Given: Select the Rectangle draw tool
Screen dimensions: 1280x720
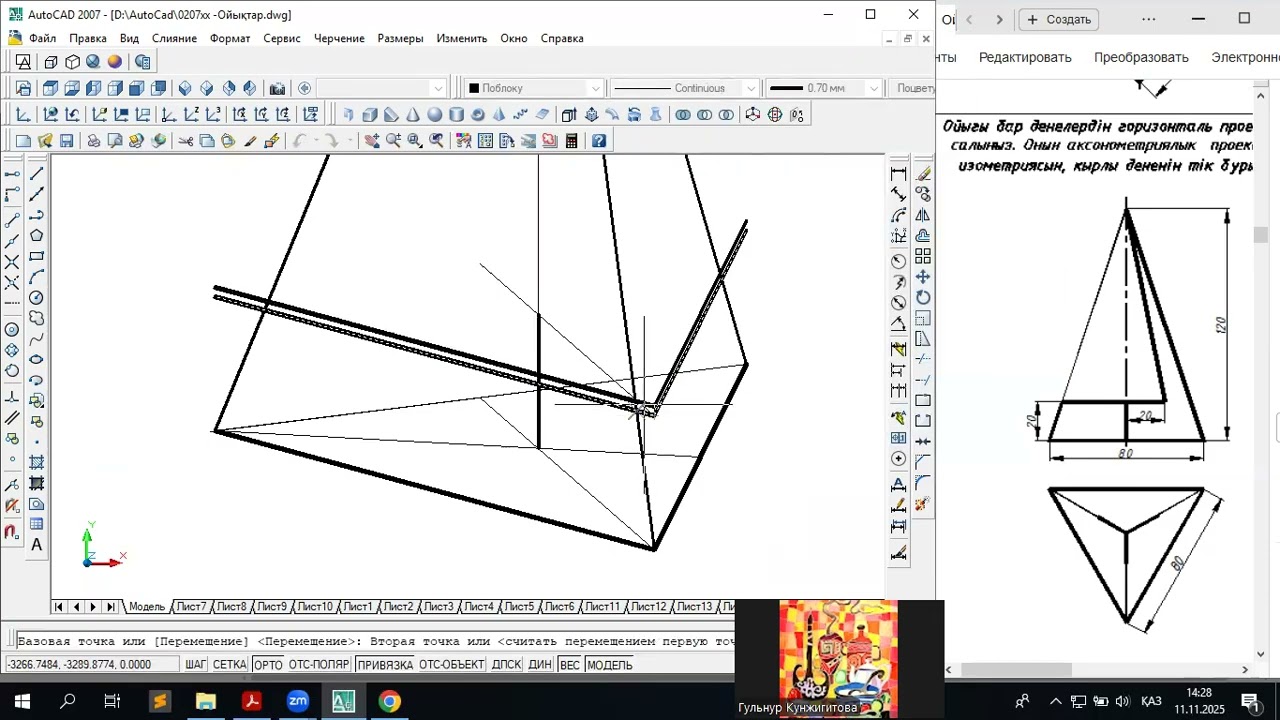Looking at the screenshot, I should point(37,256).
